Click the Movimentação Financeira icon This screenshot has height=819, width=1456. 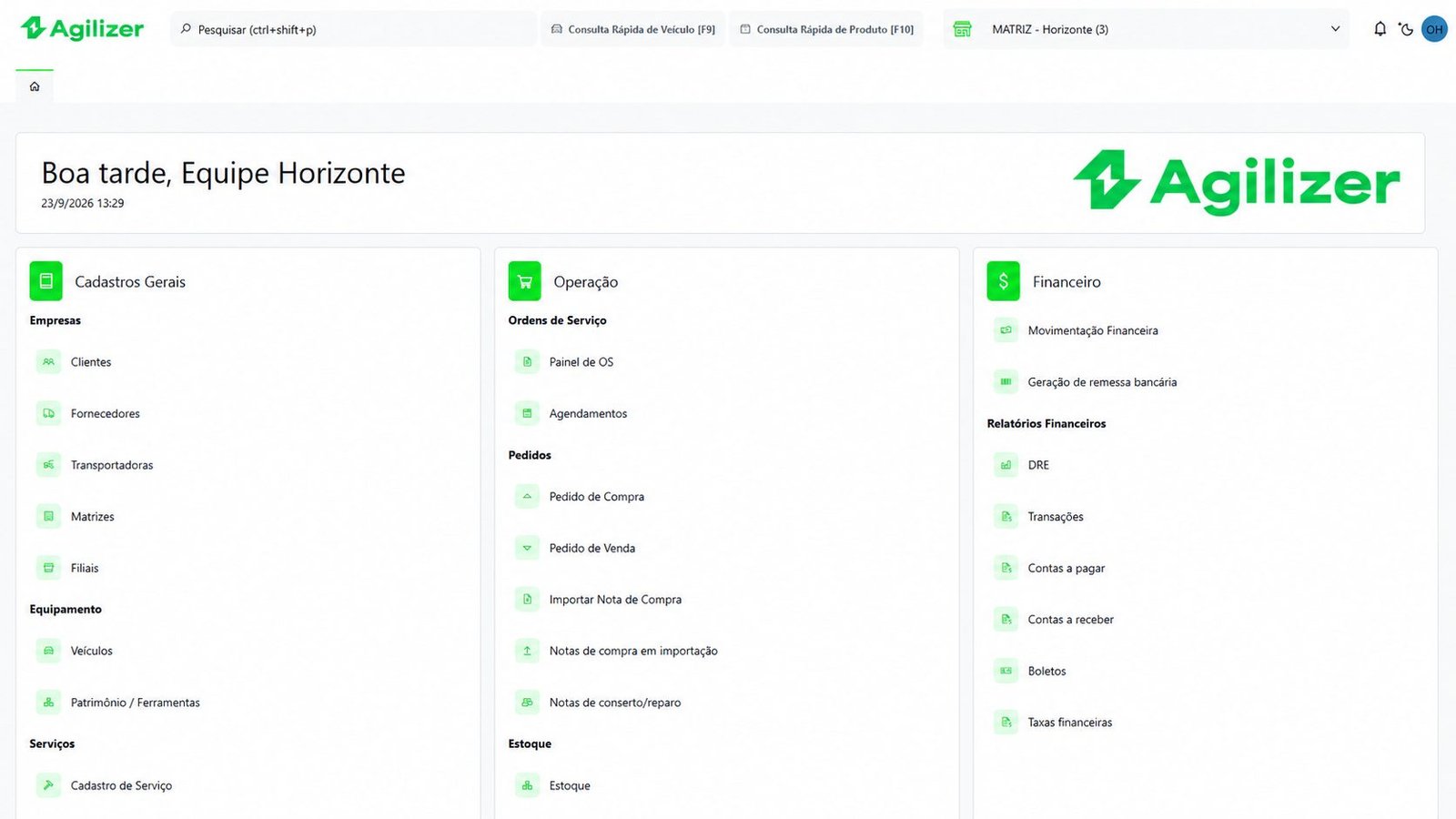tap(1006, 330)
